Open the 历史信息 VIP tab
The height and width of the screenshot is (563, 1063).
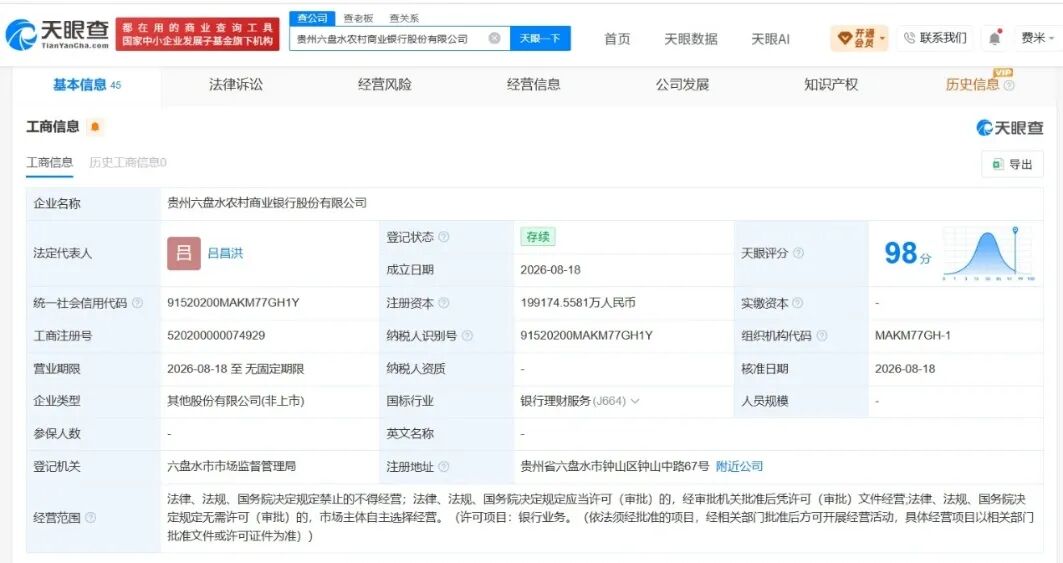point(972,85)
